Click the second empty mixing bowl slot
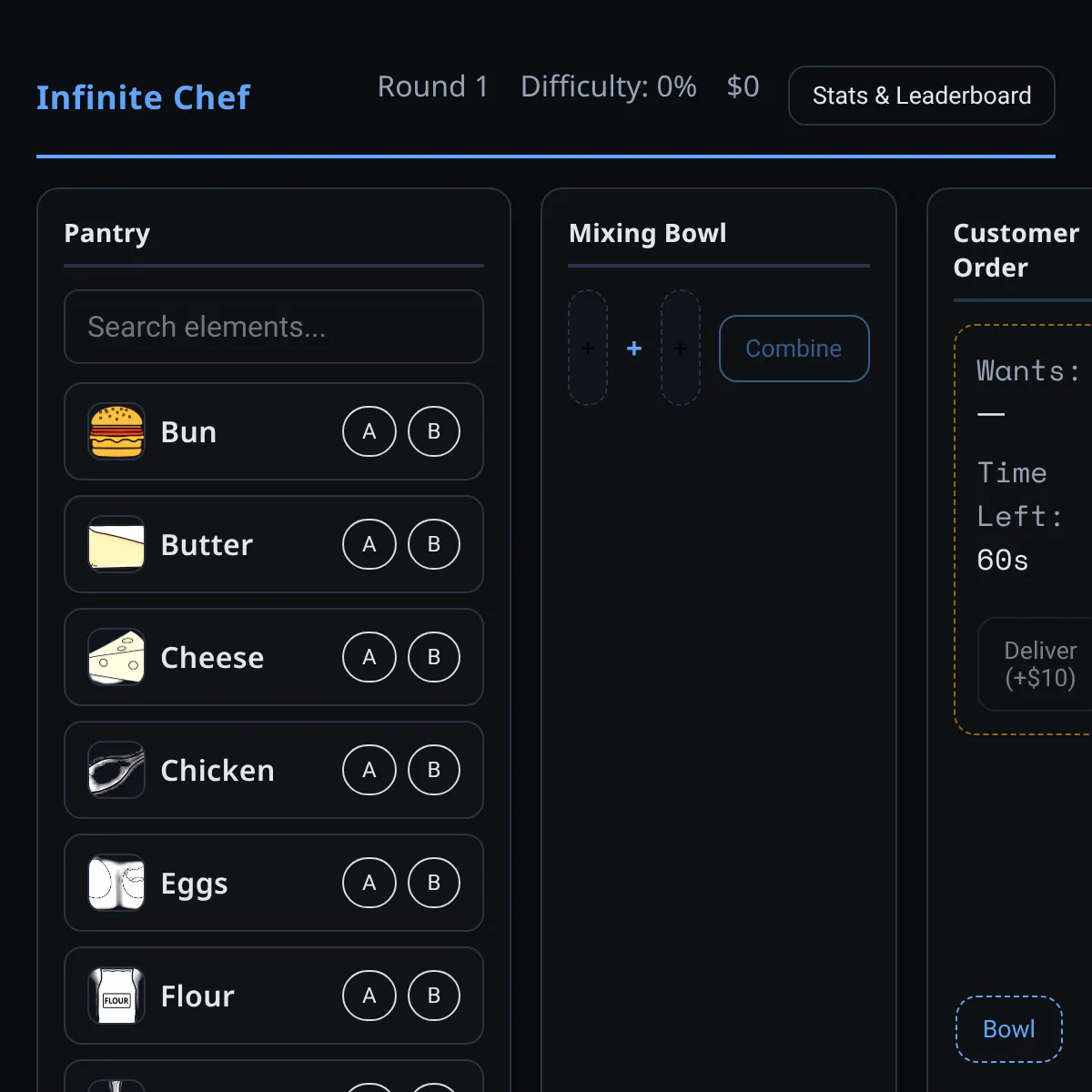The image size is (1092, 1092). click(x=680, y=349)
